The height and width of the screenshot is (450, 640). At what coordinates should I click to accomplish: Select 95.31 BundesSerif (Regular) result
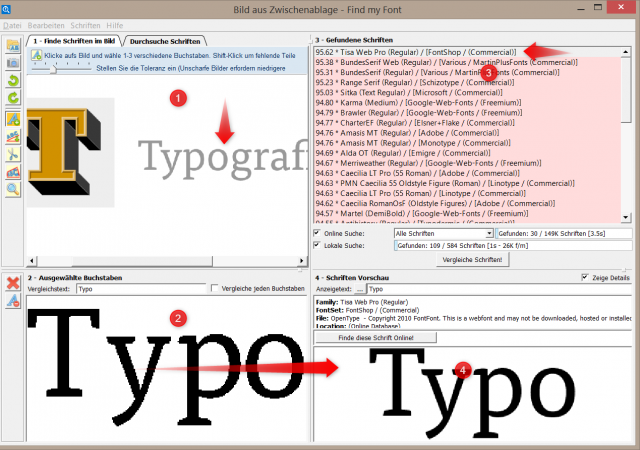click(467, 72)
